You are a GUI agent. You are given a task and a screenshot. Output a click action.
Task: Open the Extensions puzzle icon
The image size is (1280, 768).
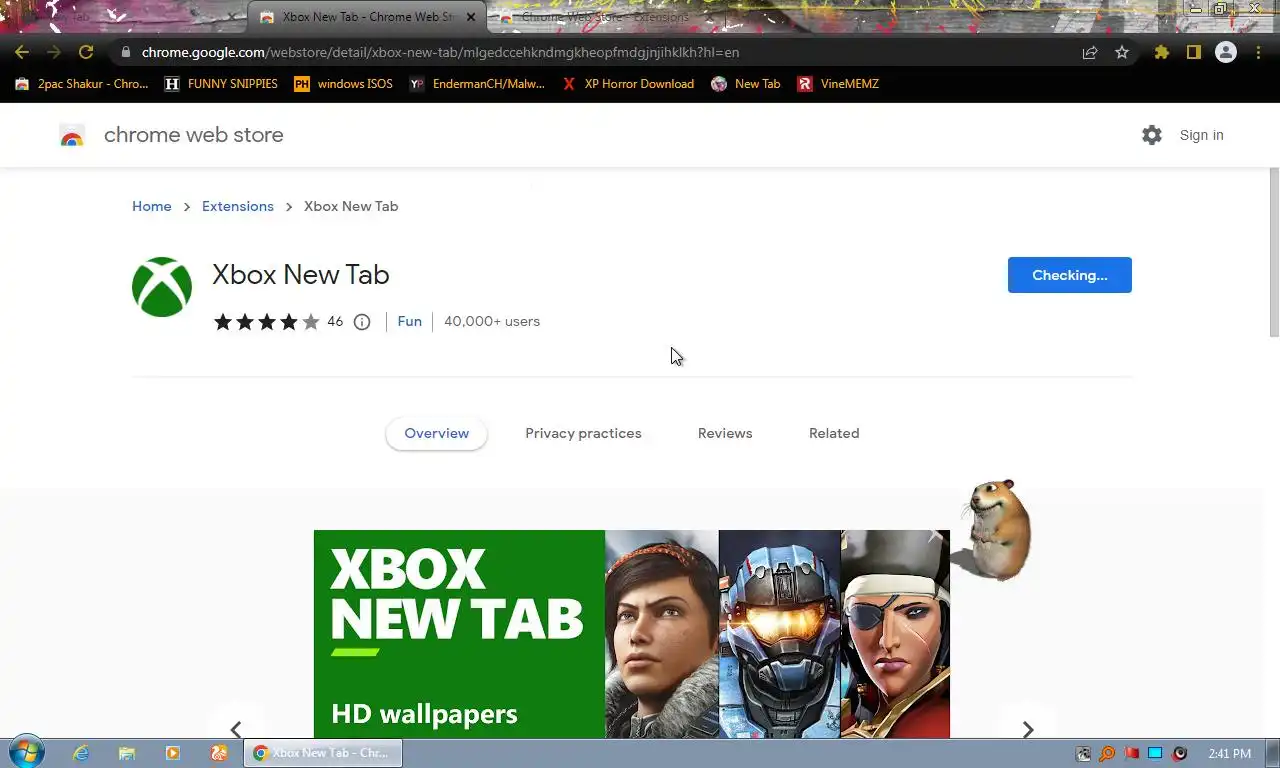pos(1161,52)
